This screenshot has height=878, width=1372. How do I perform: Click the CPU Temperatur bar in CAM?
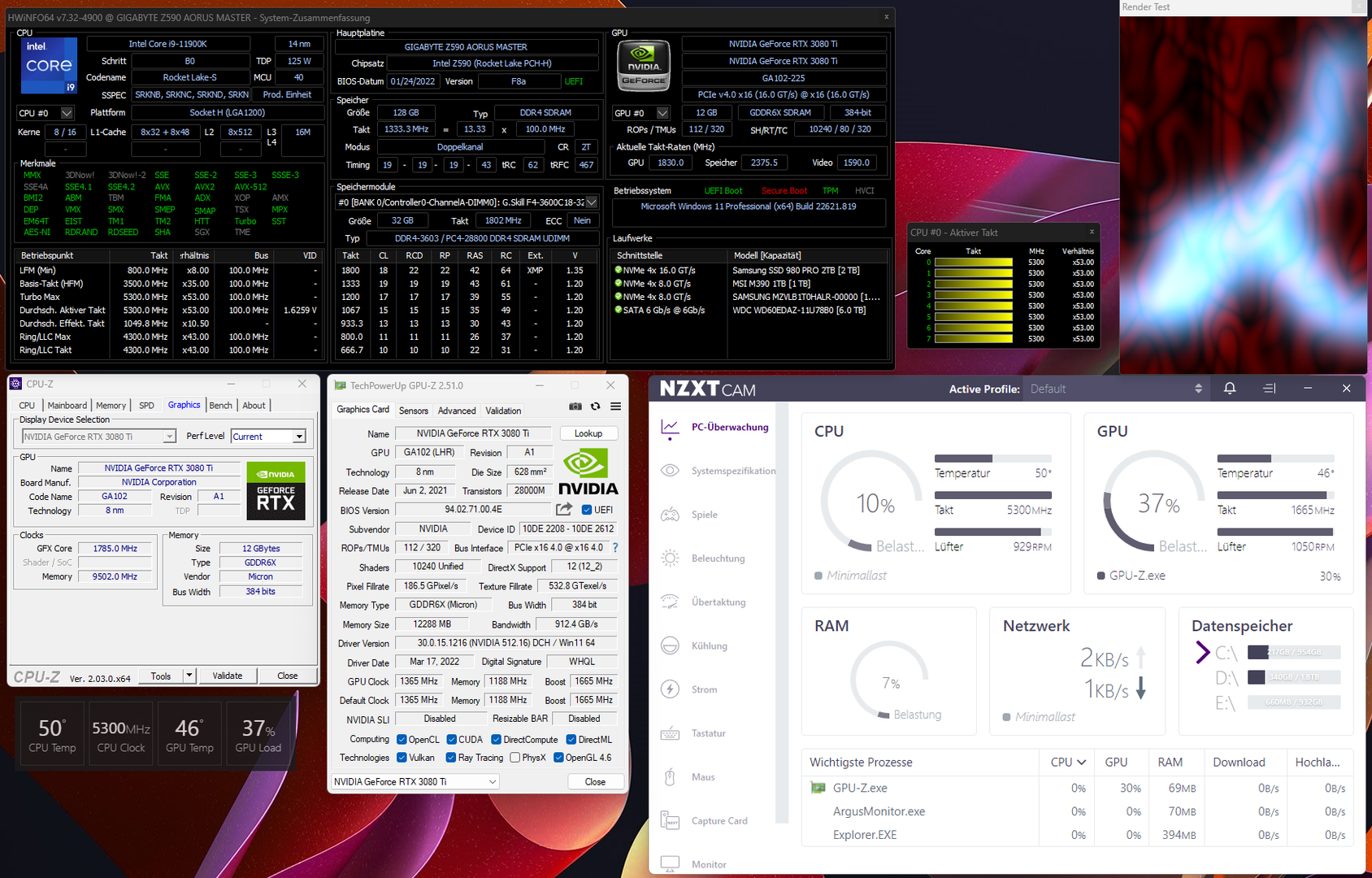[993, 459]
